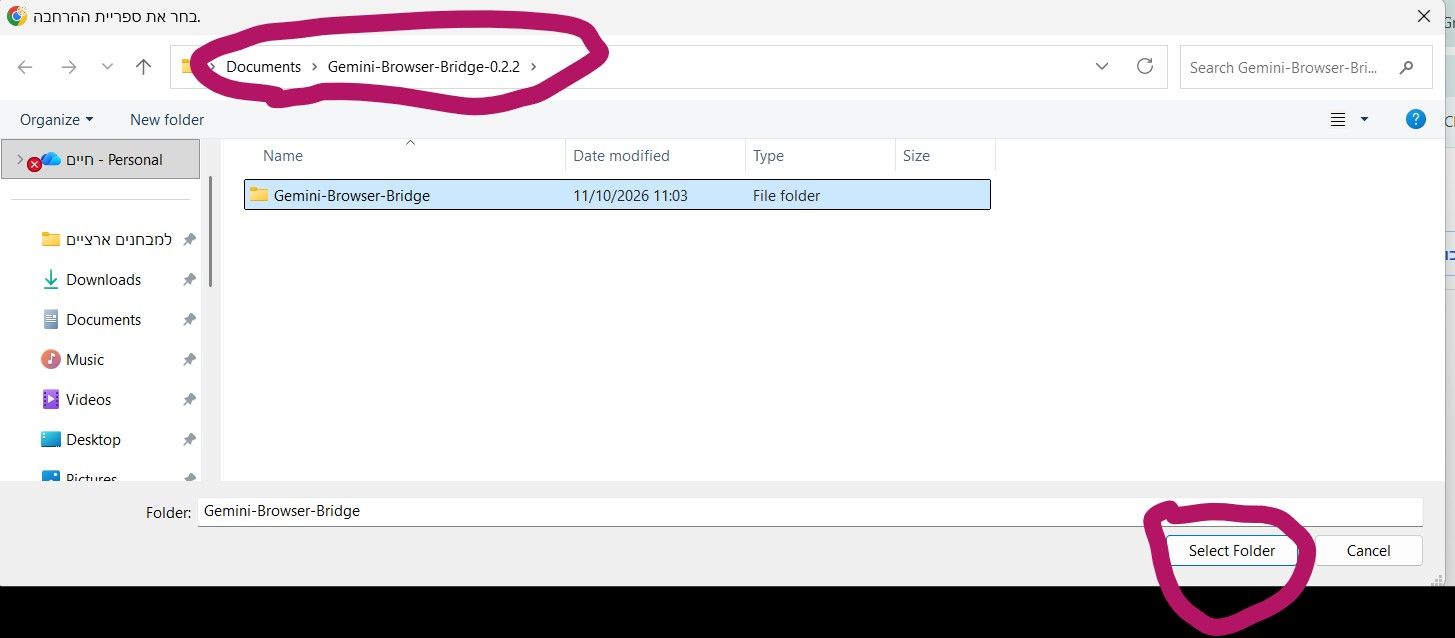
Task: Open the Organize menu
Action: (56, 120)
